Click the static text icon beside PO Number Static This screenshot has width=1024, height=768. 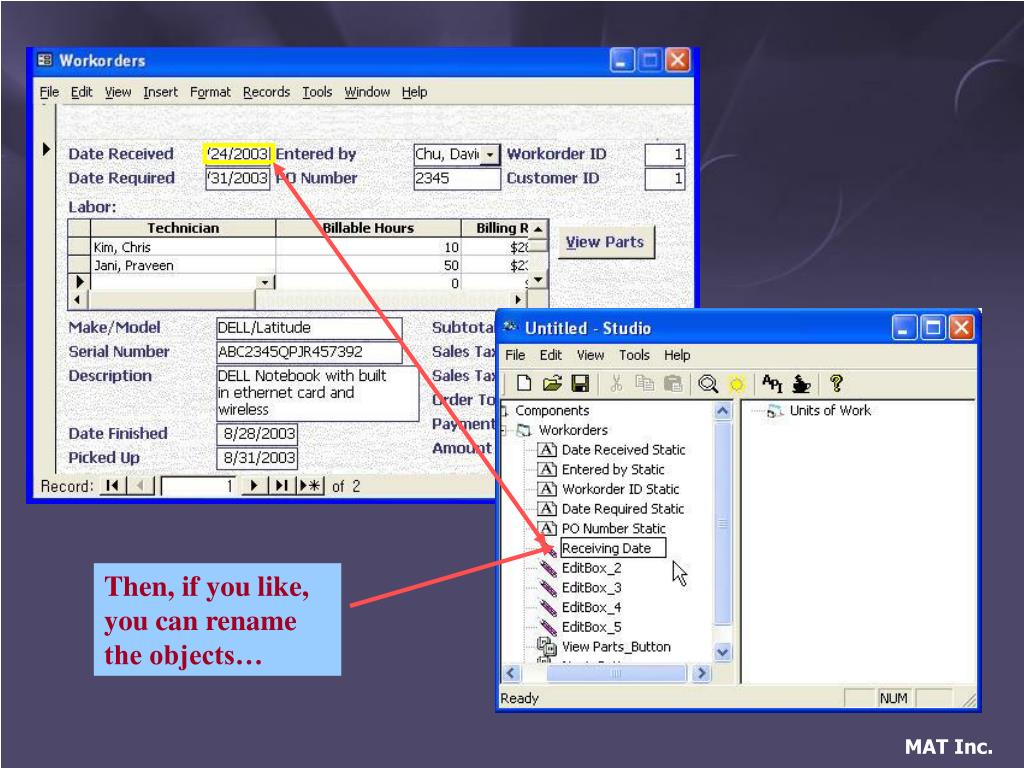pyautogui.click(x=547, y=528)
